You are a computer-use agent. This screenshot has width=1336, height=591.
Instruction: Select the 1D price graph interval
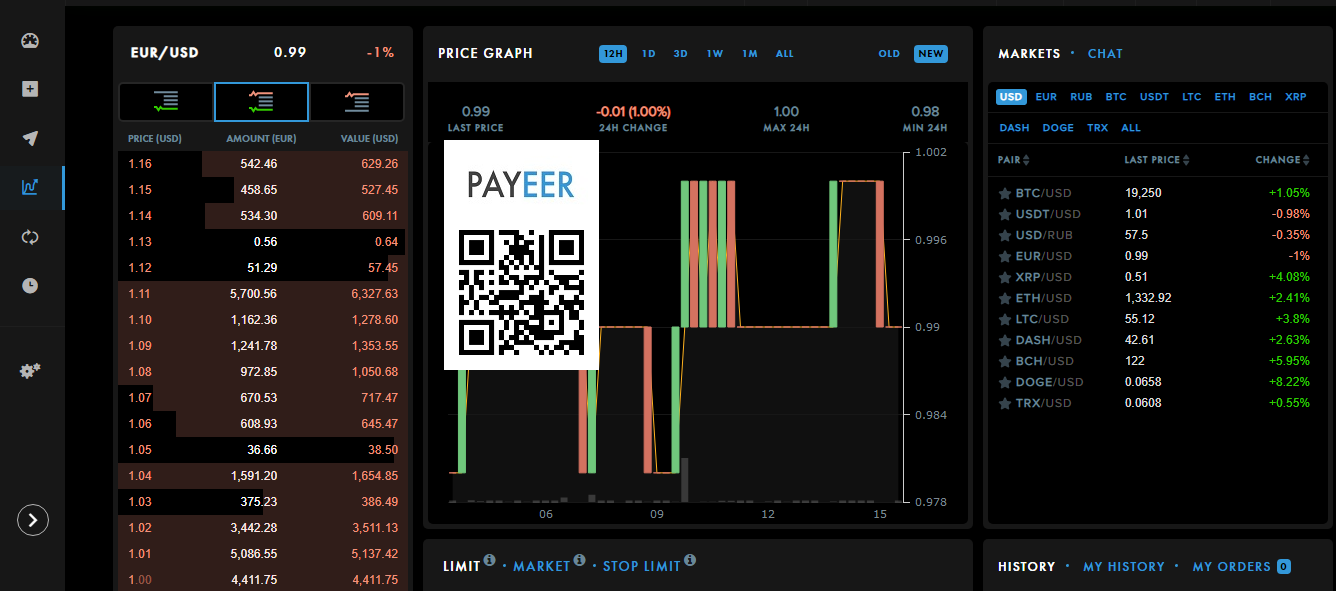(x=649, y=54)
